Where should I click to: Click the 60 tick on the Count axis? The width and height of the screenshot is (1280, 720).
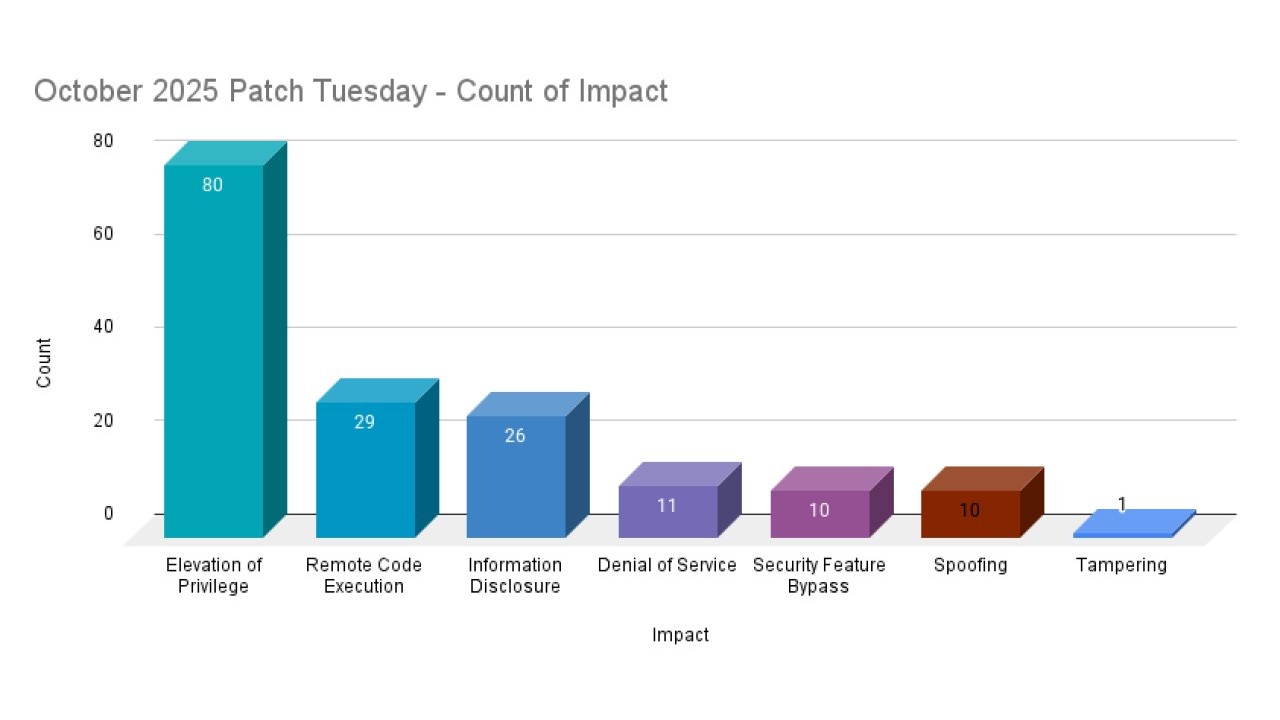click(x=104, y=234)
